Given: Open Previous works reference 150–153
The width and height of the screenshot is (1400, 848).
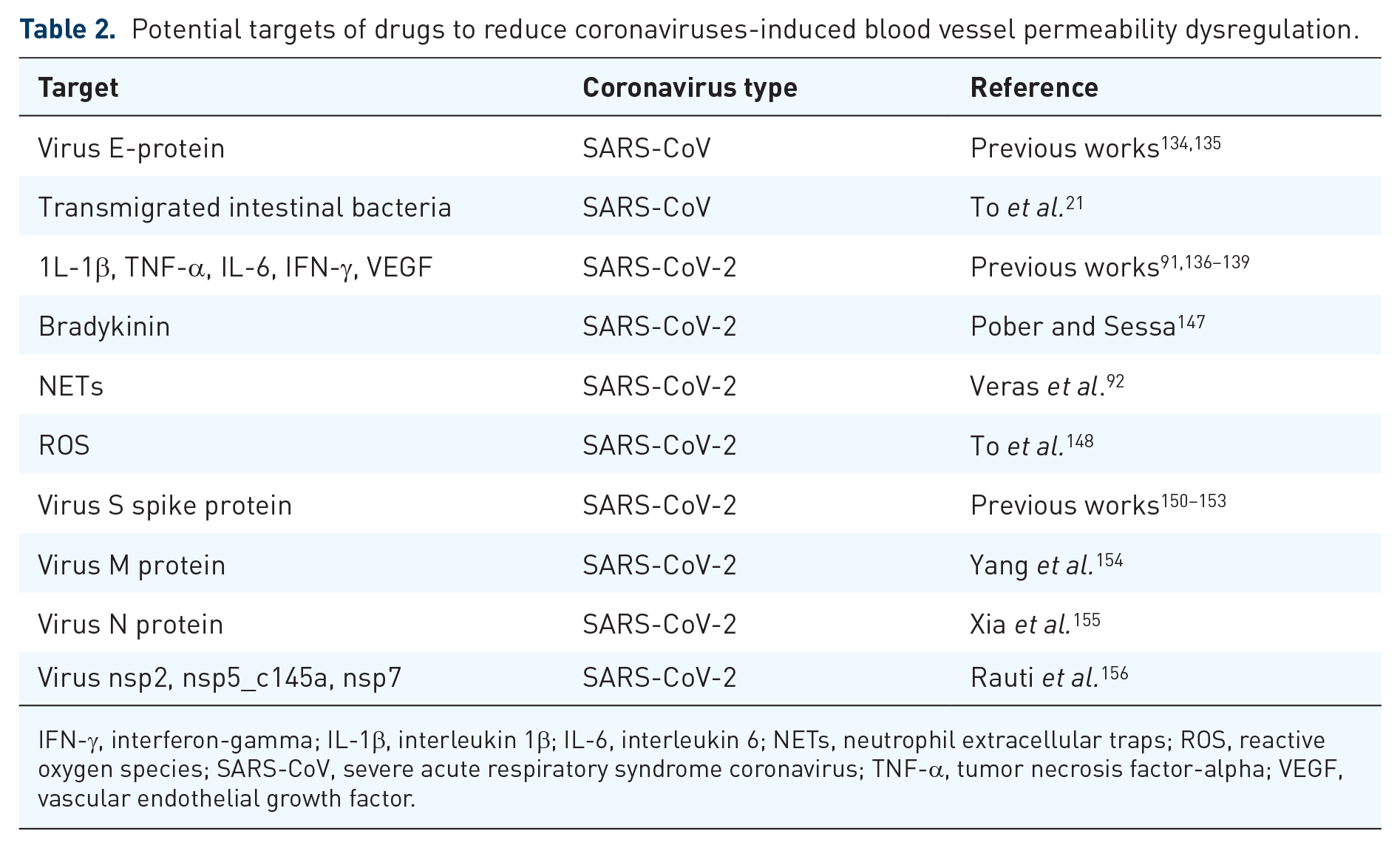Looking at the screenshot, I should click(x=1194, y=501).
